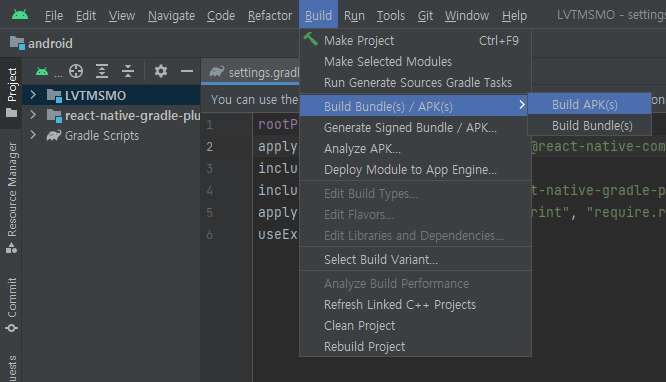The height and width of the screenshot is (382, 666).
Task: Open the Resource Manager side panel
Action: [12, 197]
